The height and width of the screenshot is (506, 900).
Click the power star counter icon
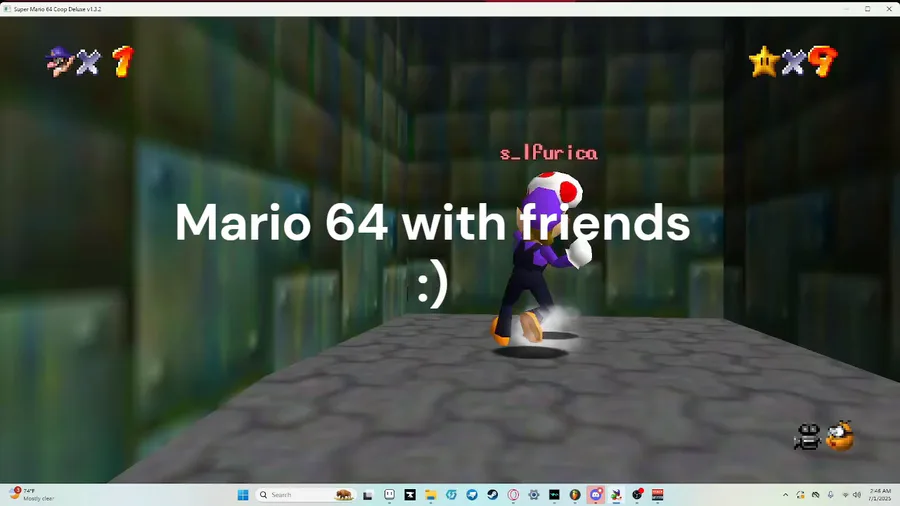tap(764, 61)
